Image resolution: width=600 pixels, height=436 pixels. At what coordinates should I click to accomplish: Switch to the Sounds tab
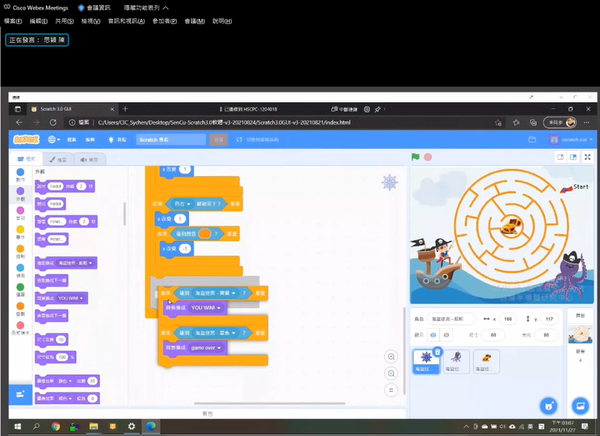[89, 160]
